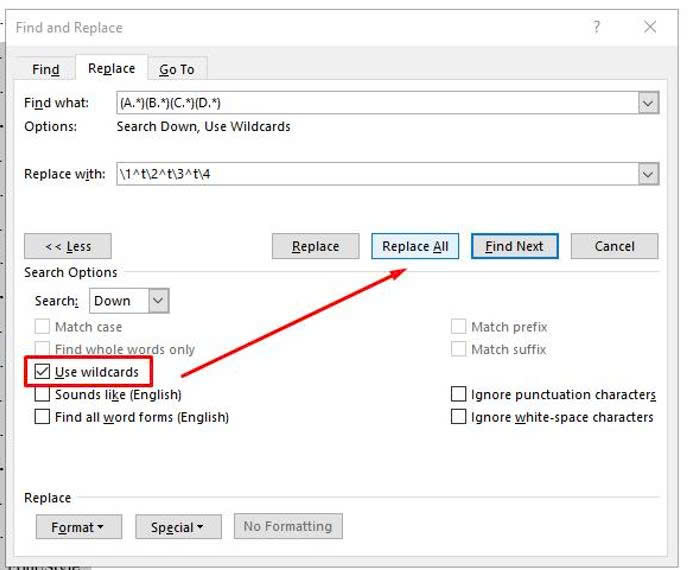This screenshot has width=689, height=570.
Task: Select the Replace tab
Action: [x=111, y=68]
